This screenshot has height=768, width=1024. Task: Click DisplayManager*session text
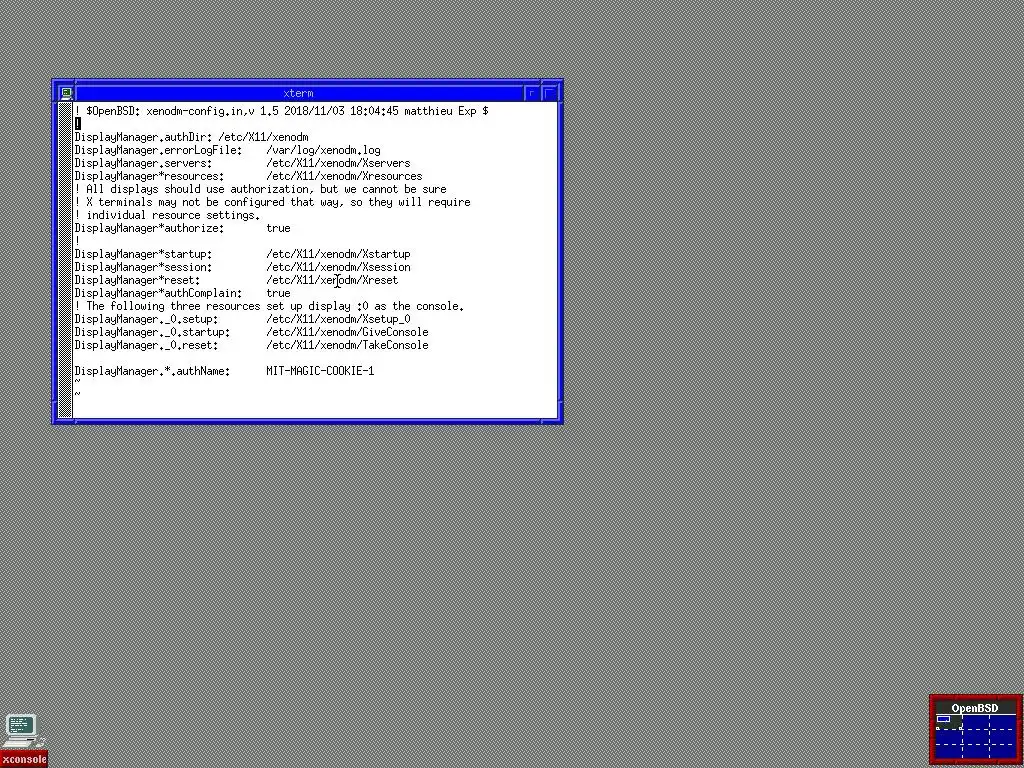[x=143, y=267]
